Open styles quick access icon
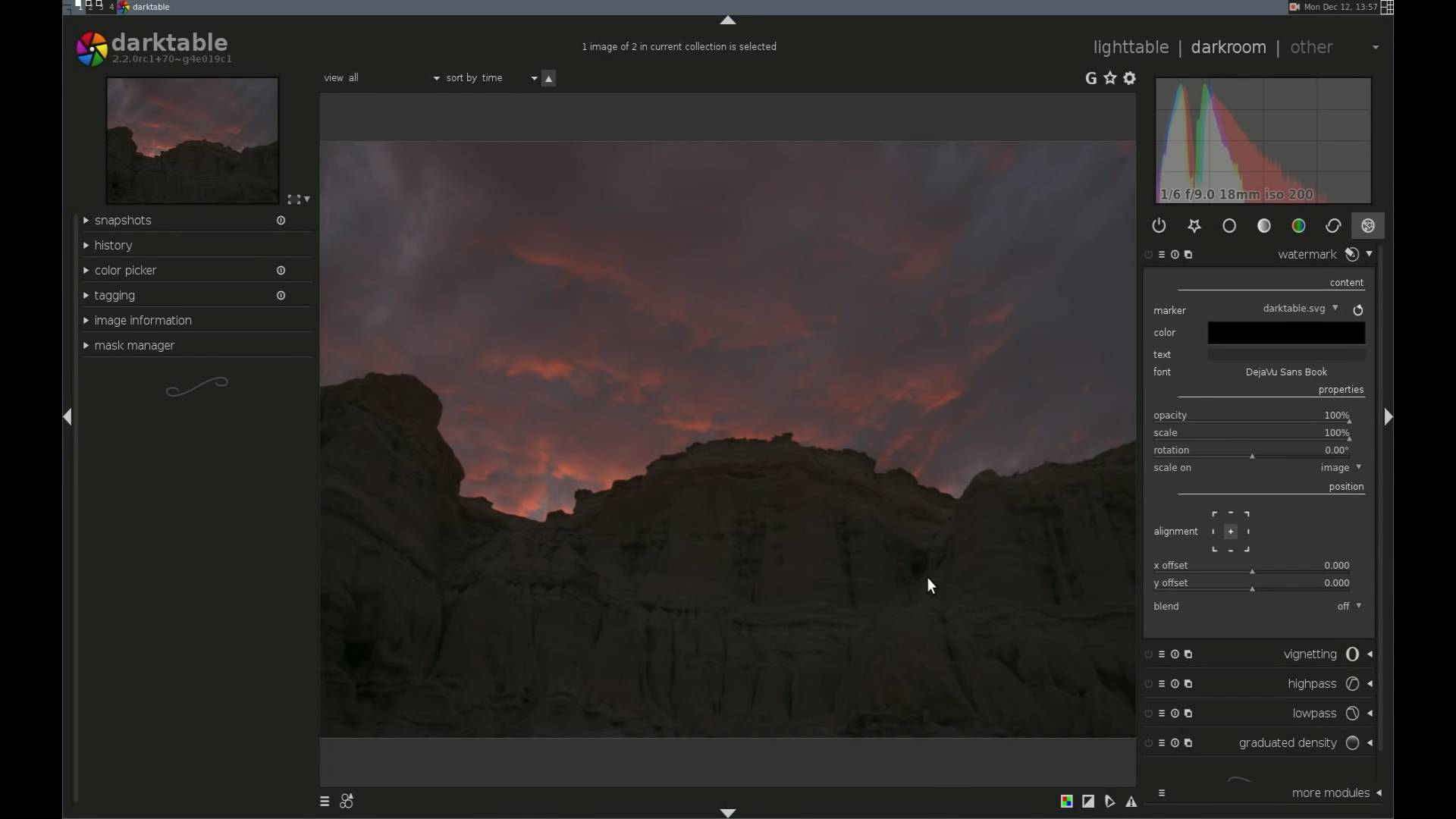Image resolution: width=1456 pixels, height=819 pixels. pyautogui.click(x=347, y=802)
